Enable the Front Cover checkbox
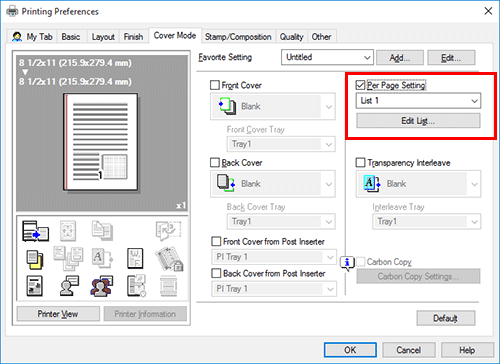 pyautogui.click(x=215, y=85)
